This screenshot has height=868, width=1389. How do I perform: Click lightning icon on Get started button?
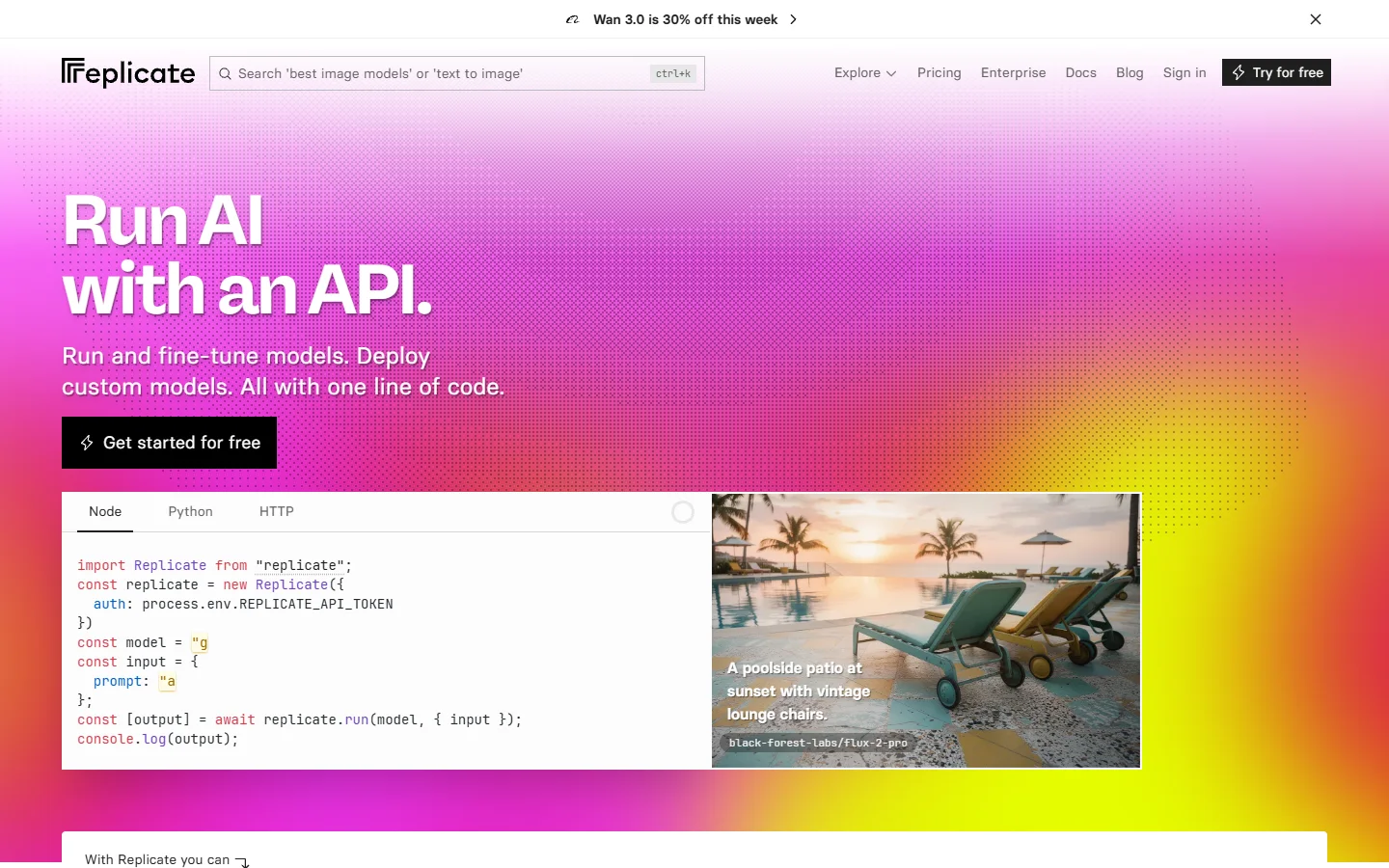tap(87, 443)
